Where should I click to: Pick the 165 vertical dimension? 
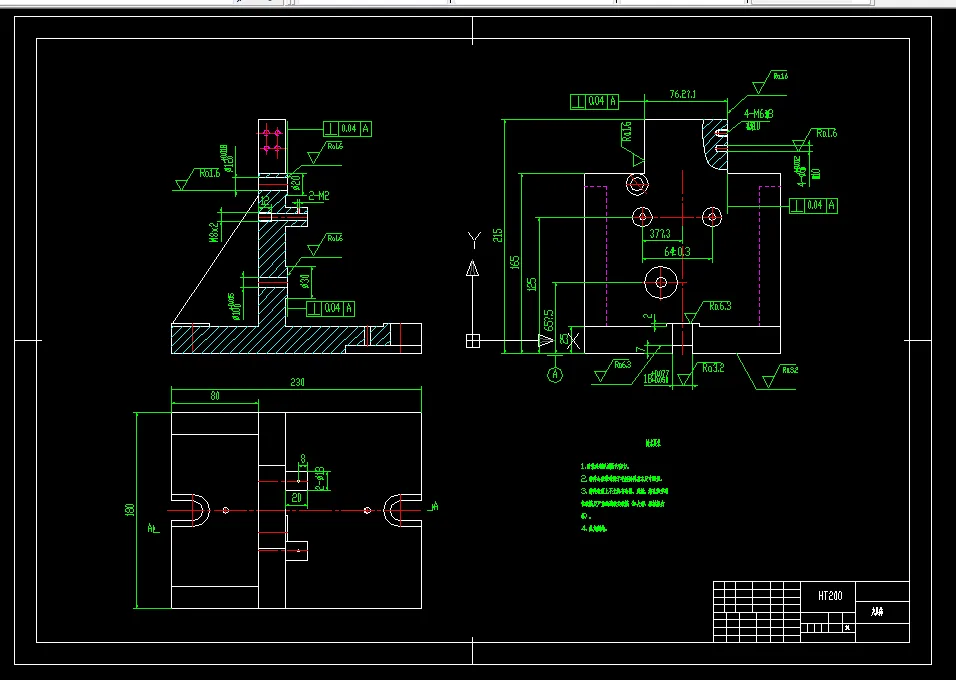click(515, 262)
